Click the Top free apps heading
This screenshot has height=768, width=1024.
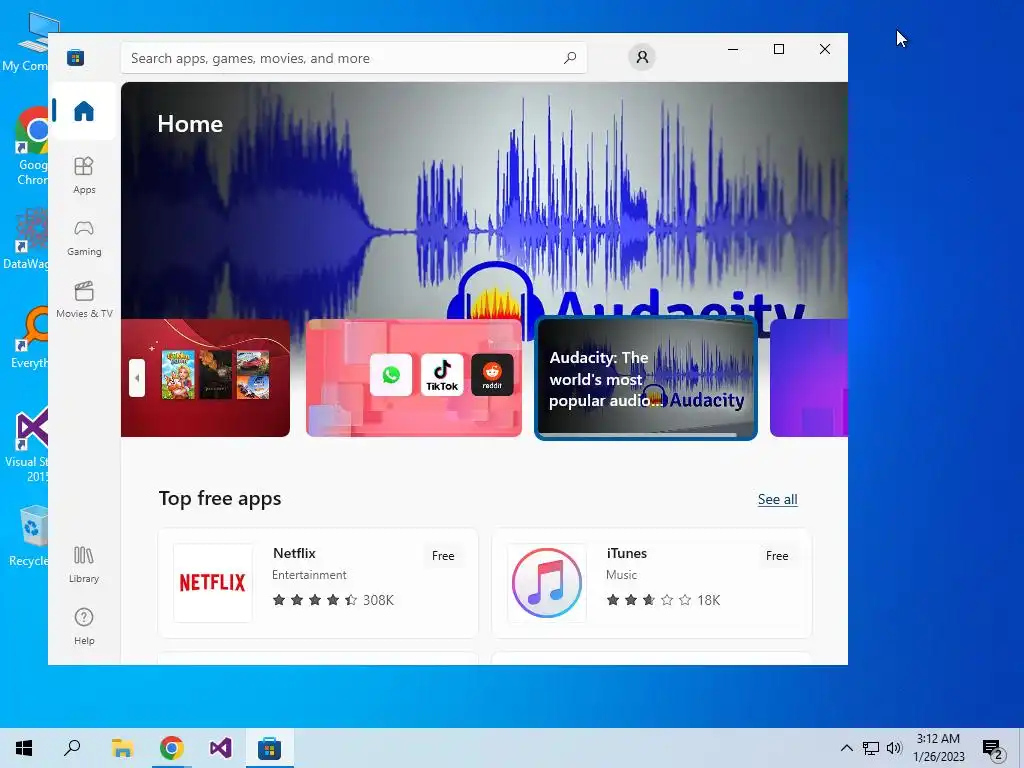click(219, 499)
